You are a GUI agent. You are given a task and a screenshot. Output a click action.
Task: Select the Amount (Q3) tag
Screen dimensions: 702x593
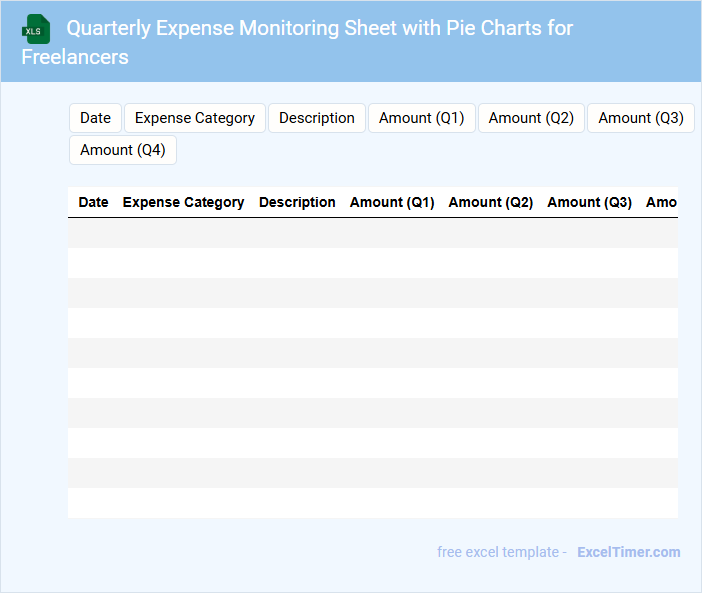coord(640,118)
